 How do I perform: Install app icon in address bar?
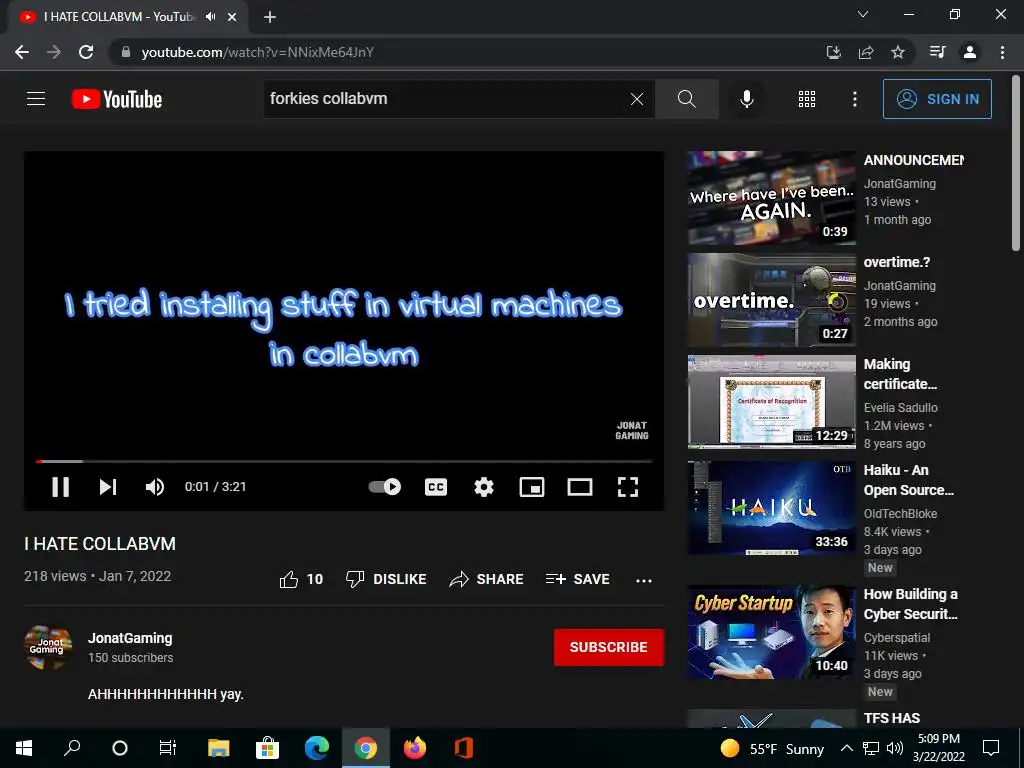833,52
